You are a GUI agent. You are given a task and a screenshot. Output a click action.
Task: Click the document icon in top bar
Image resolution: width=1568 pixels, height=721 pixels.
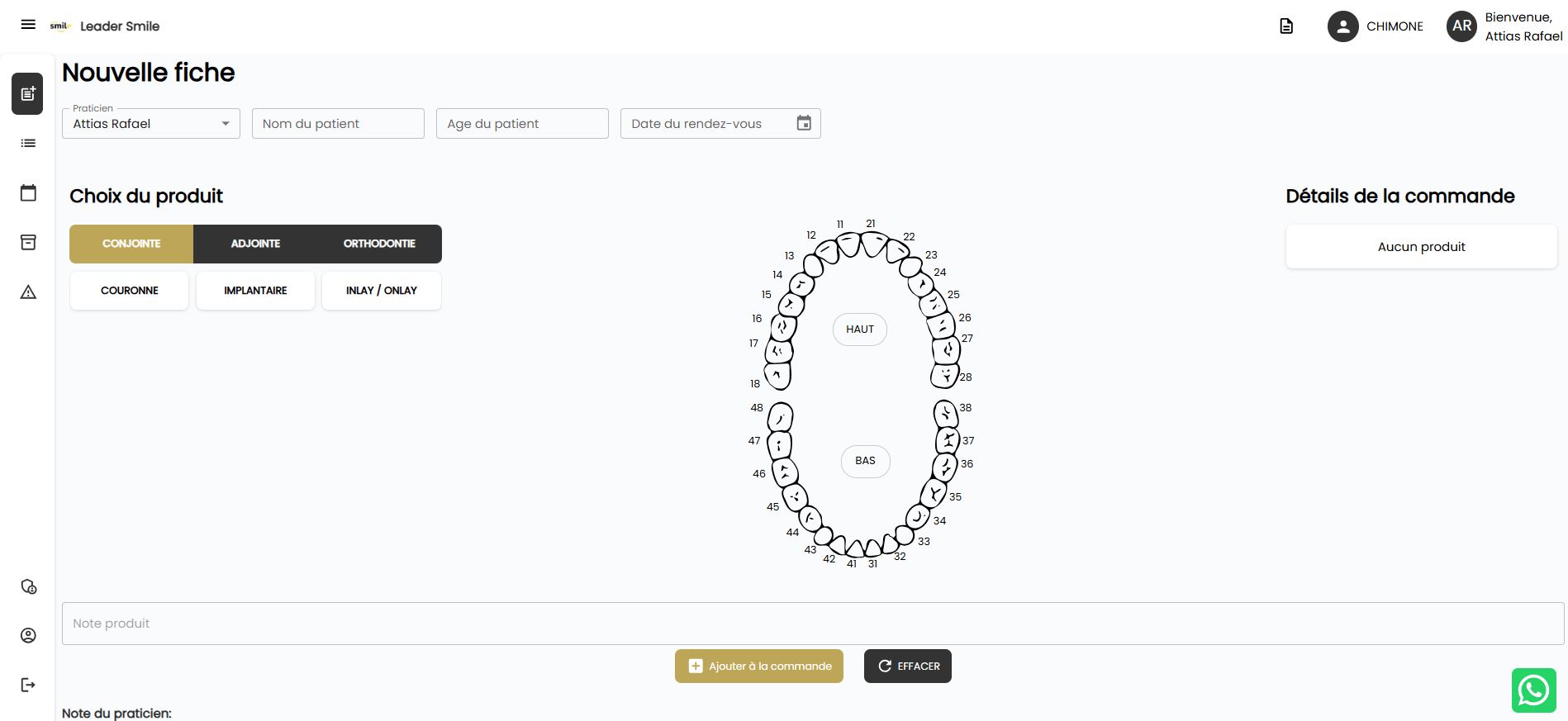[x=1286, y=26]
